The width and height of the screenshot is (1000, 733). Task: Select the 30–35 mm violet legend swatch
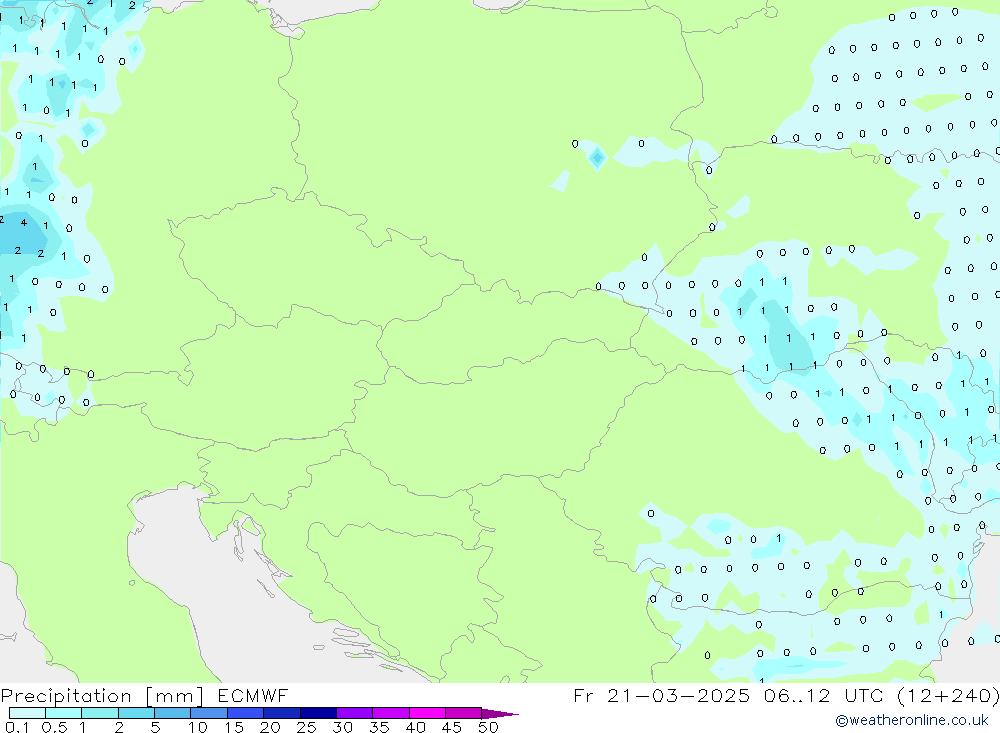coord(354,713)
